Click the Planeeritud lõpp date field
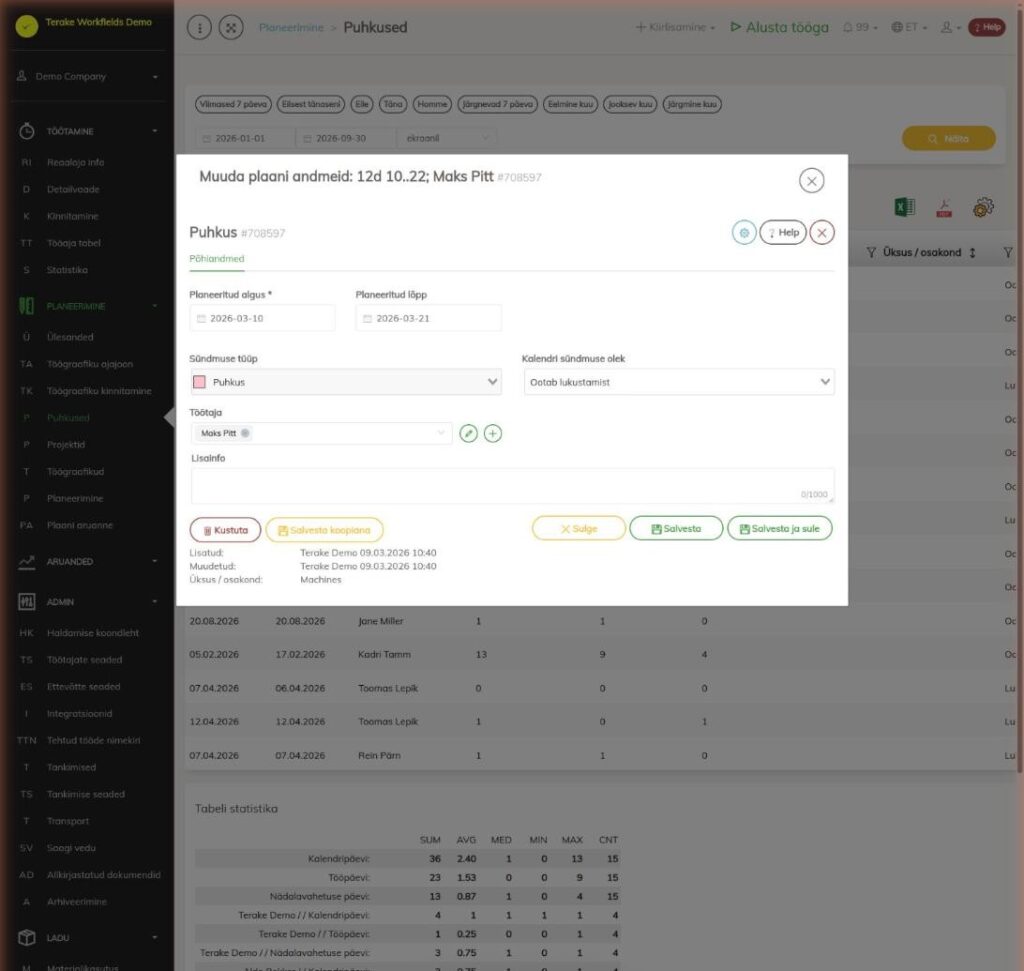This screenshot has height=971, width=1024. (428, 319)
